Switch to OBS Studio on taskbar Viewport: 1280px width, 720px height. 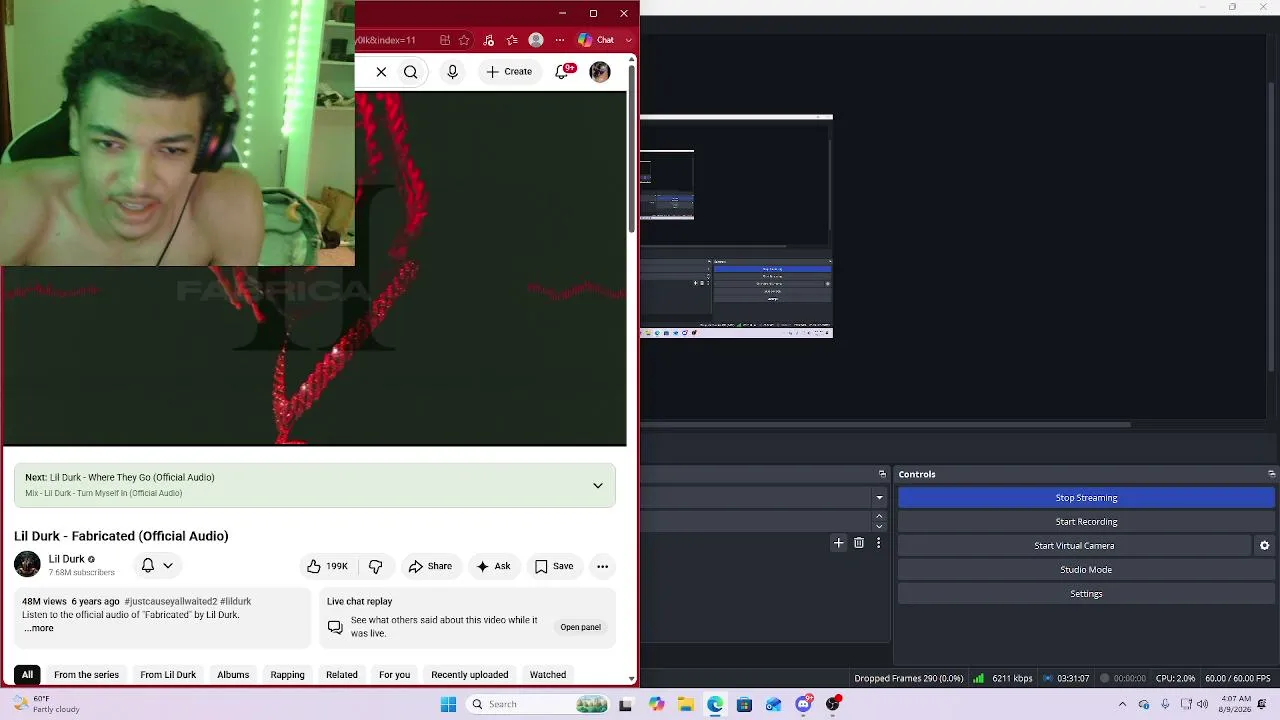[833, 704]
